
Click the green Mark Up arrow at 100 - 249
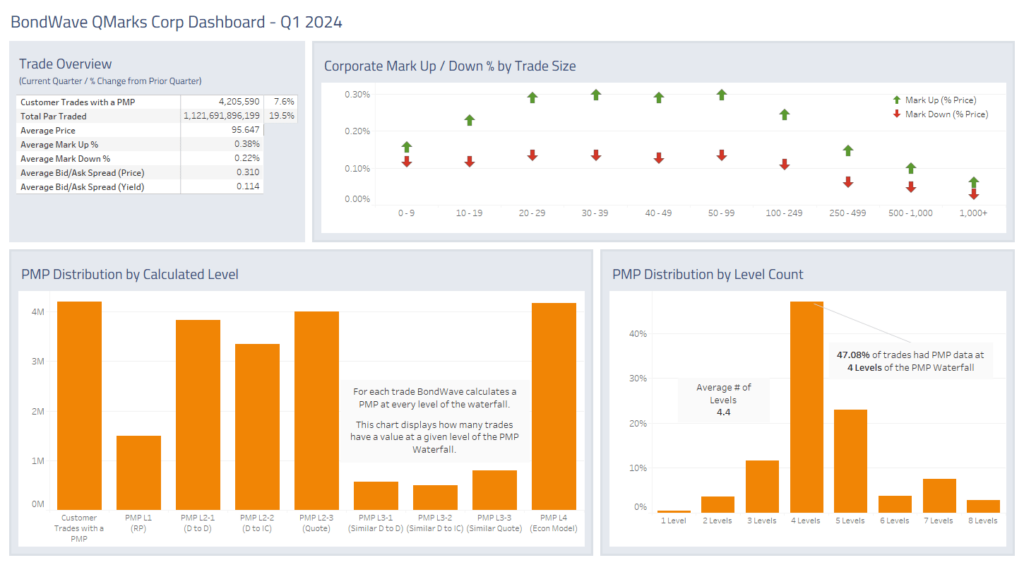tap(784, 115)
